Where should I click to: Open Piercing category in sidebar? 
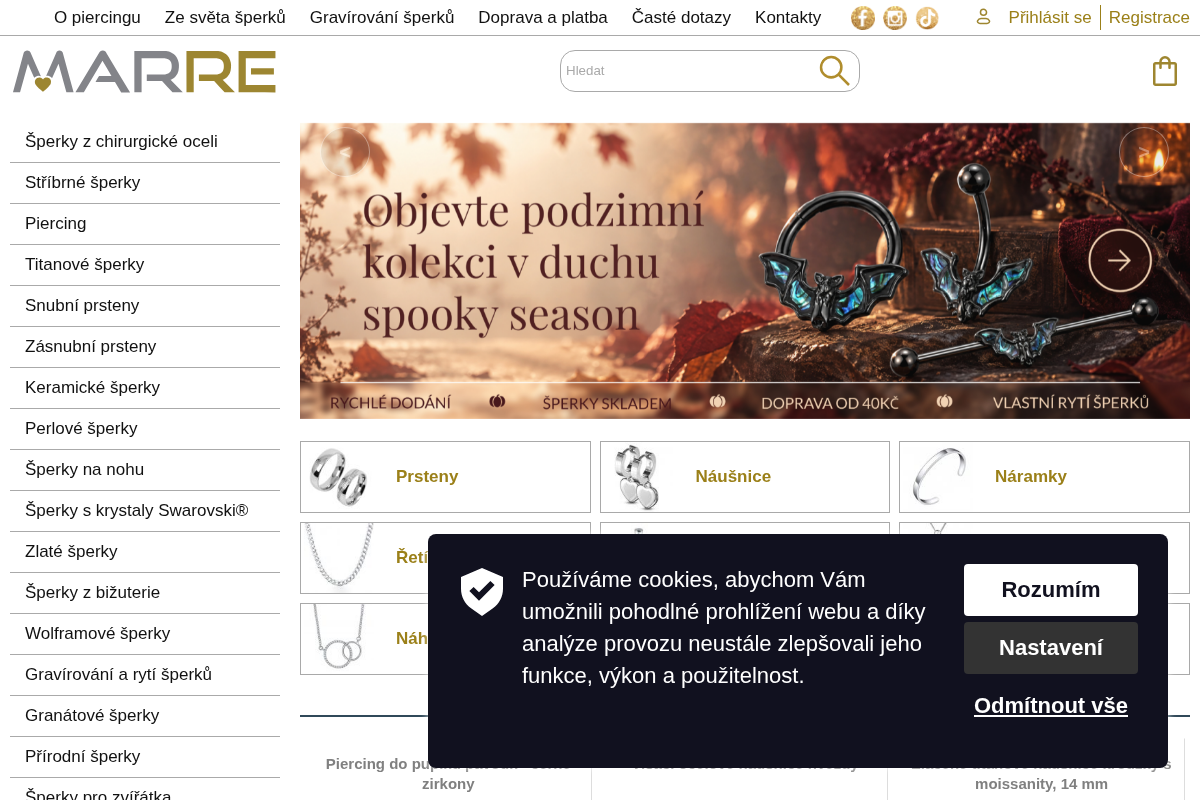[x=145, y=224]
